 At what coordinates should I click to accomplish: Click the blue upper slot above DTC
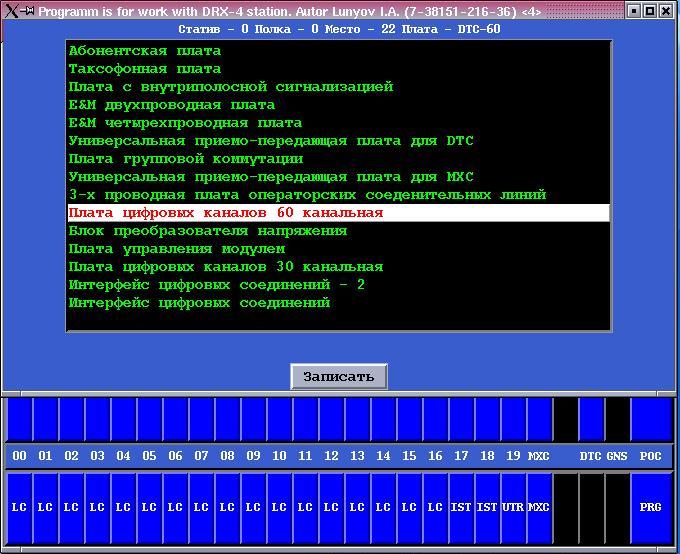pyautogui.click(x=591, y=420)
